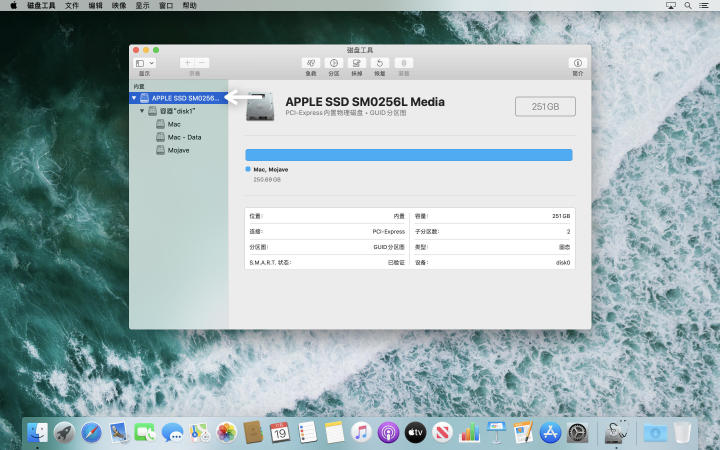Click the S.M.A.R.T. 状态 label

(270, 263)
